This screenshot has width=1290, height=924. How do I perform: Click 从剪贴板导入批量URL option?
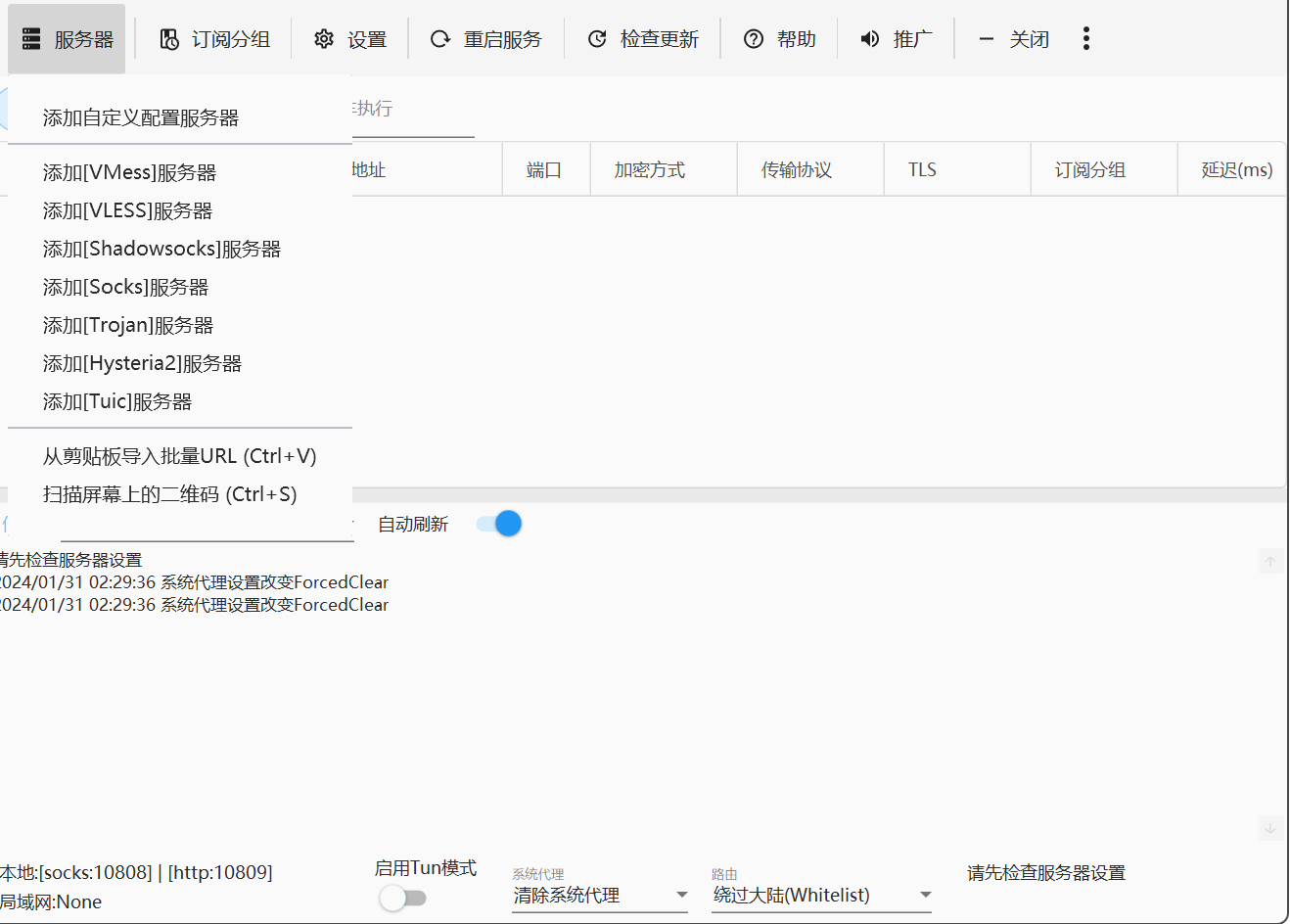pos(179,455)
